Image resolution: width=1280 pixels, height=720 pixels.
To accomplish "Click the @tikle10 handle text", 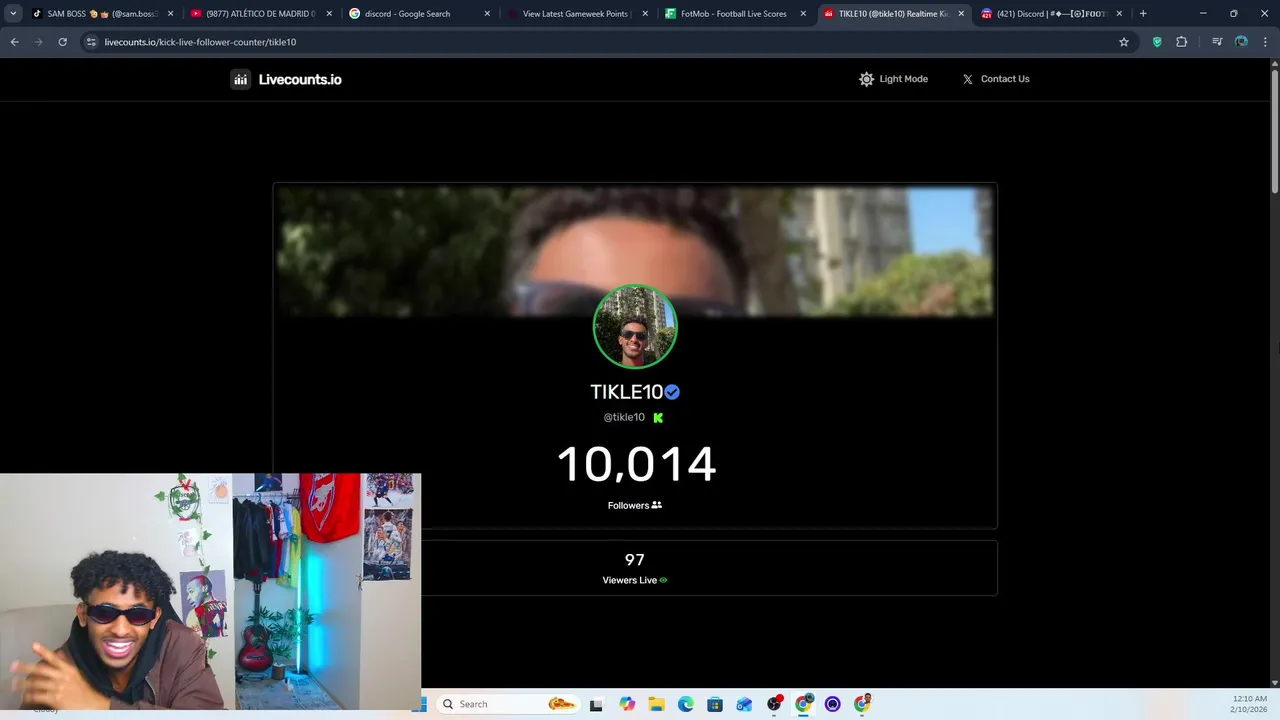I will [624, 417].
